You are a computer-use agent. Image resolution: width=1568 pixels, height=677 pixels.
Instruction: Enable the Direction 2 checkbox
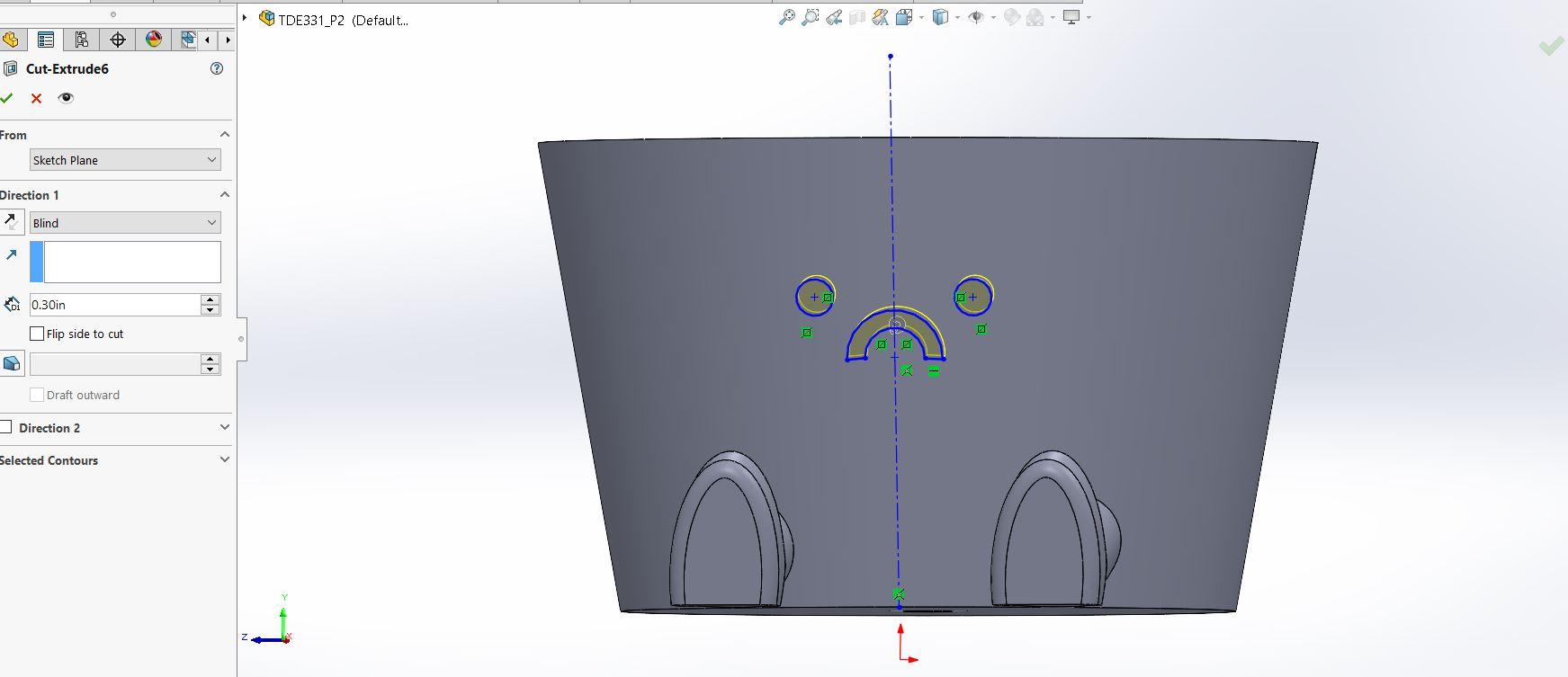coord(5,427)
